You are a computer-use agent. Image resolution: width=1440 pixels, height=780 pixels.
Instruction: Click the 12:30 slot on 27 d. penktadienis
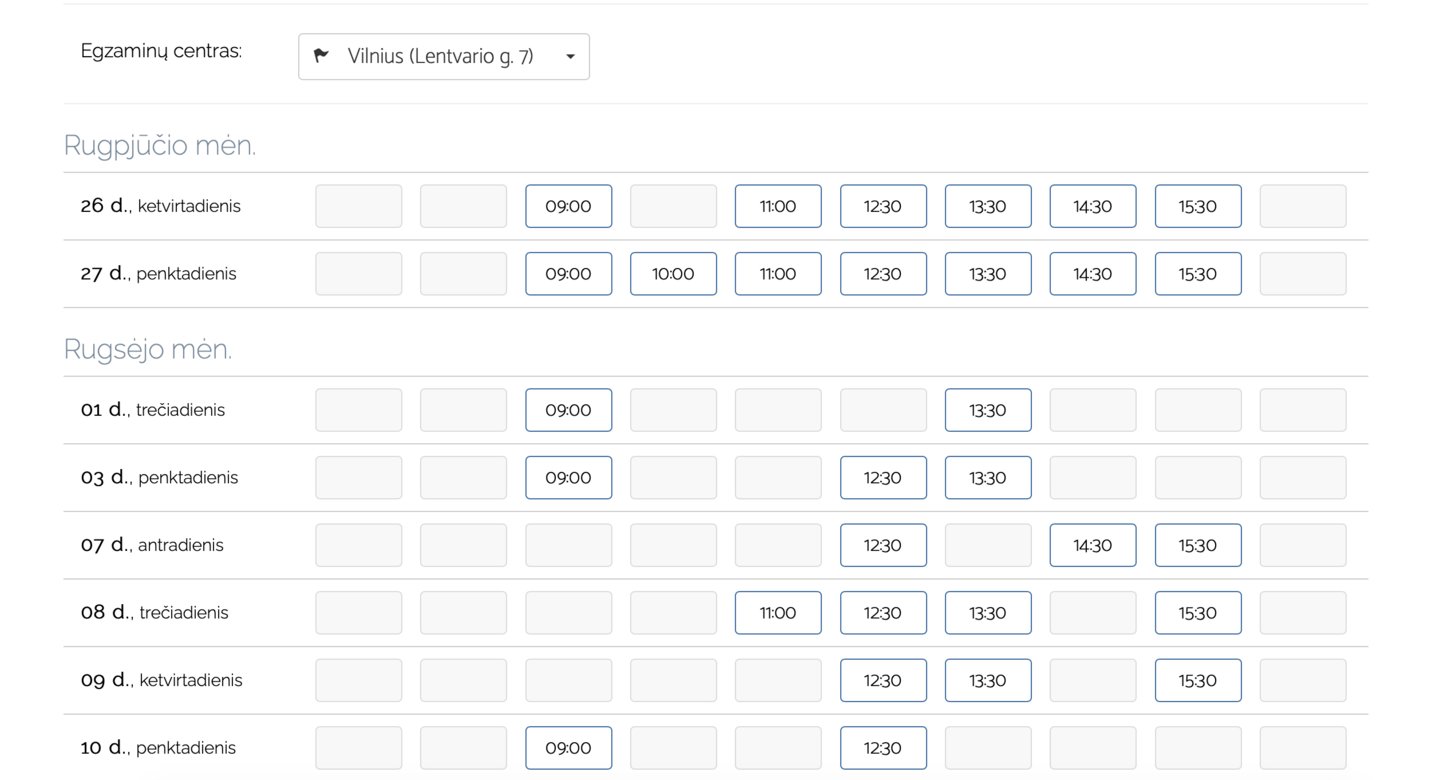[883, 274]
